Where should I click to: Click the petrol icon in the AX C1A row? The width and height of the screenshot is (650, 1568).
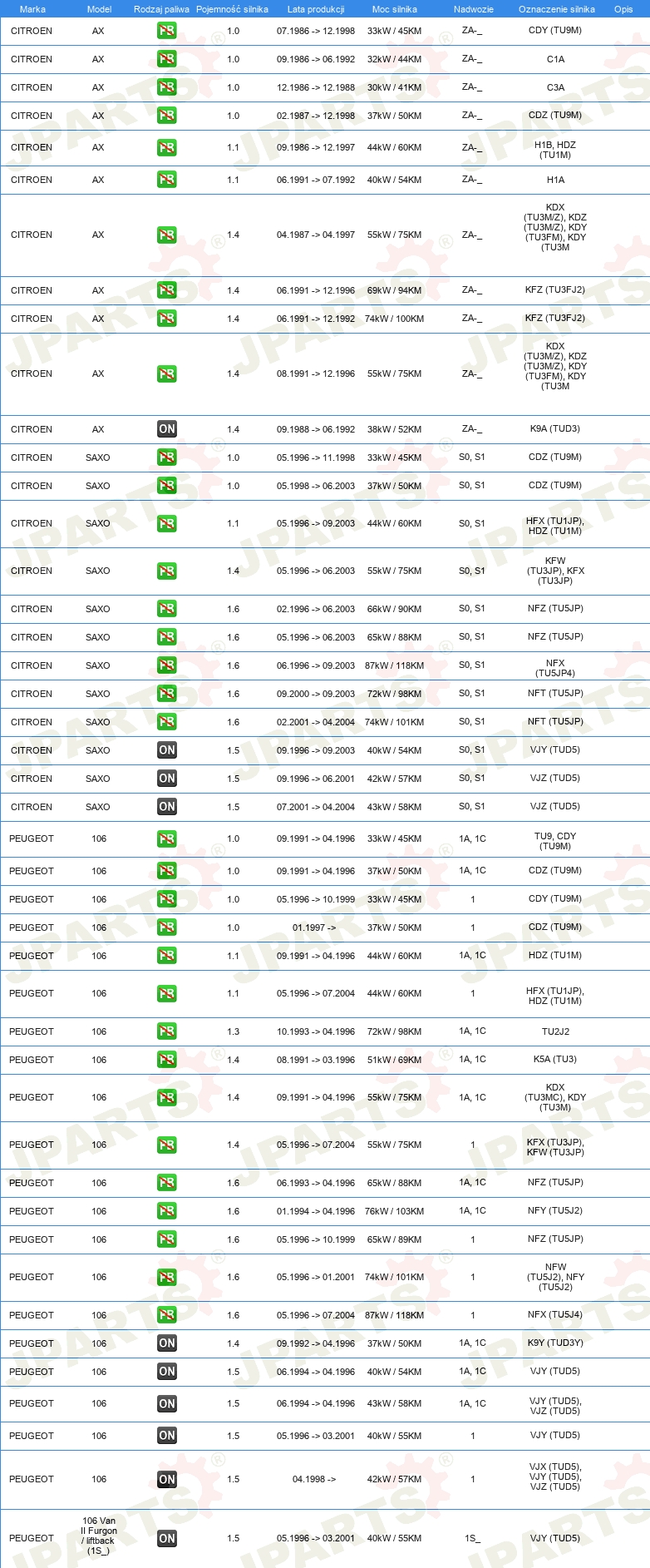point(167,59)
